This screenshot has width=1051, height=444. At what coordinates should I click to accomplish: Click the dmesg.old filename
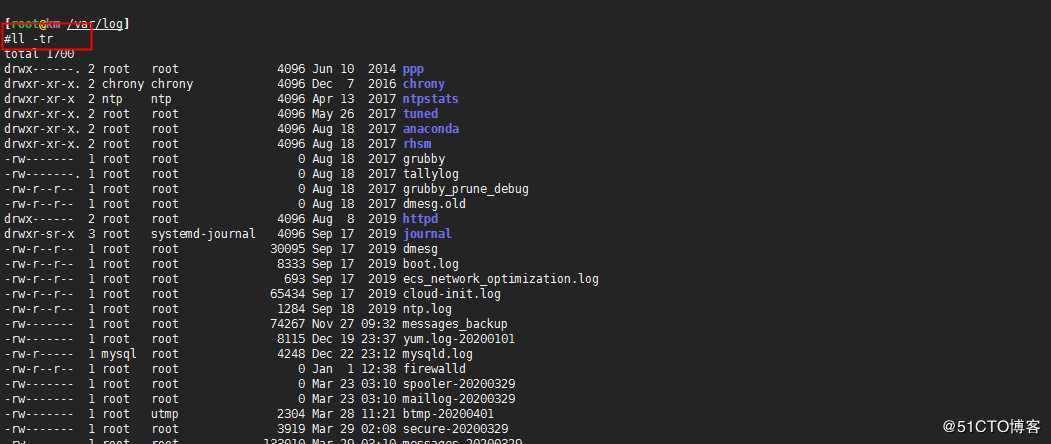click(x=434, y=204)
